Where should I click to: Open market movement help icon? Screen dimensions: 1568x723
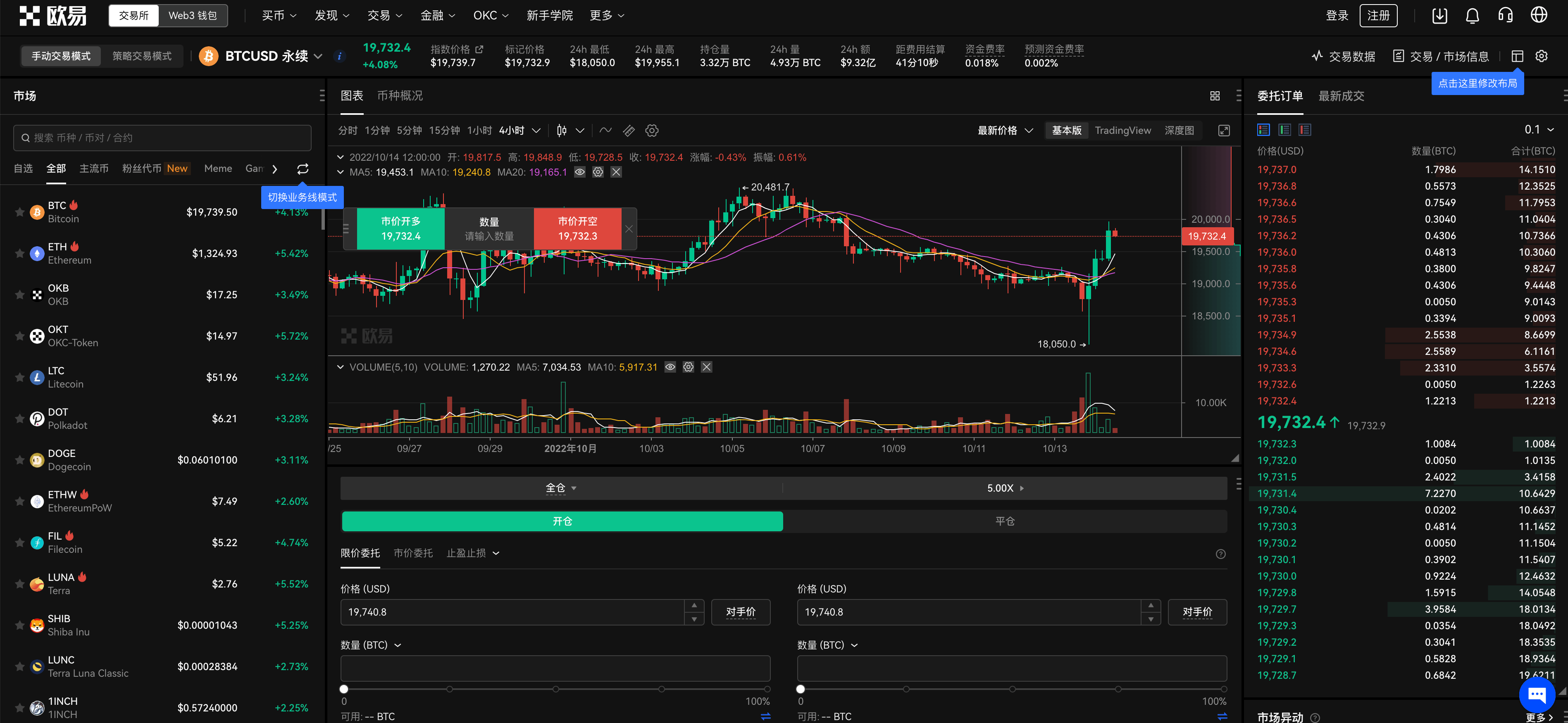1315,718
